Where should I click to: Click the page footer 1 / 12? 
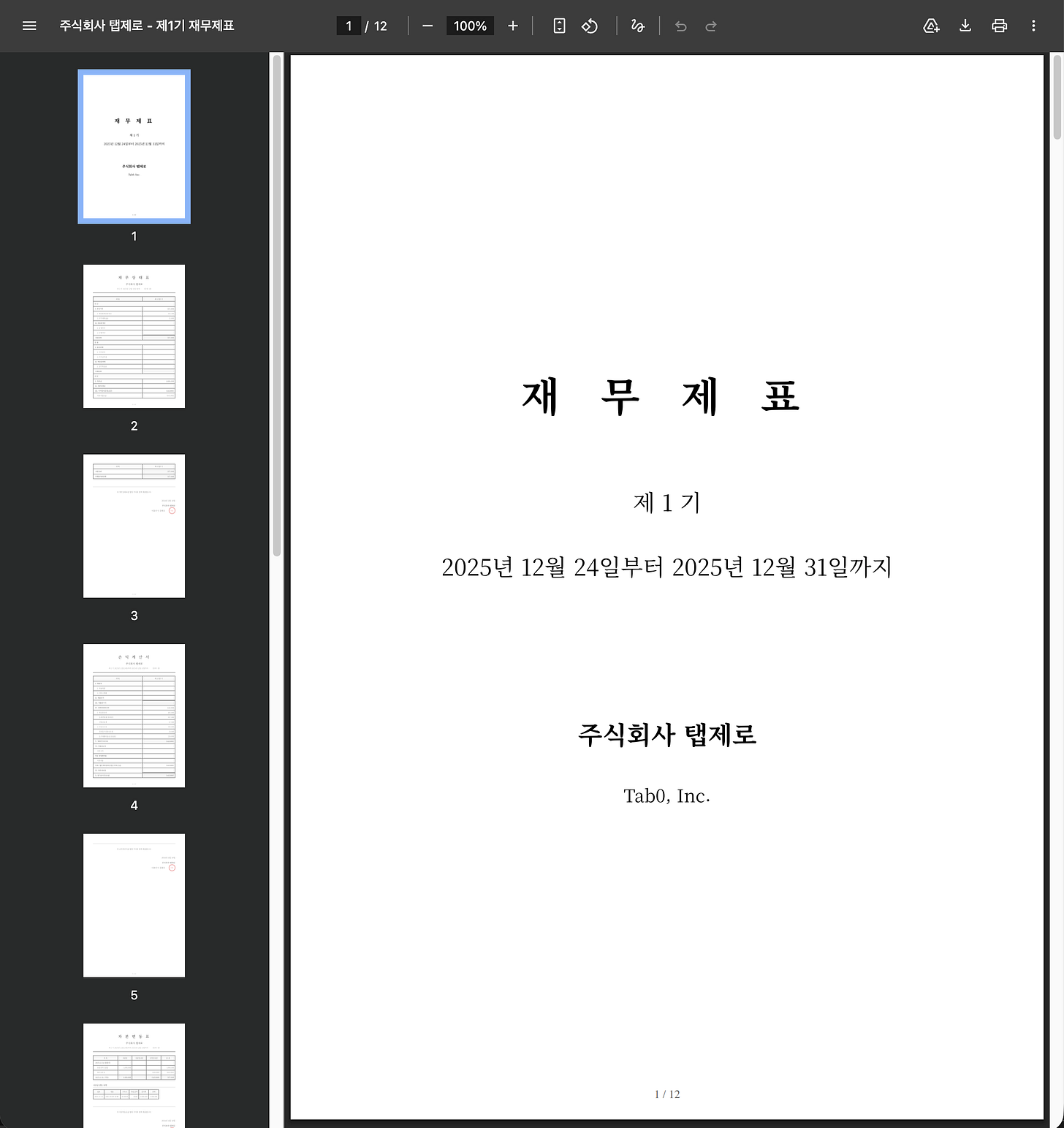[x=666, y=1094]
